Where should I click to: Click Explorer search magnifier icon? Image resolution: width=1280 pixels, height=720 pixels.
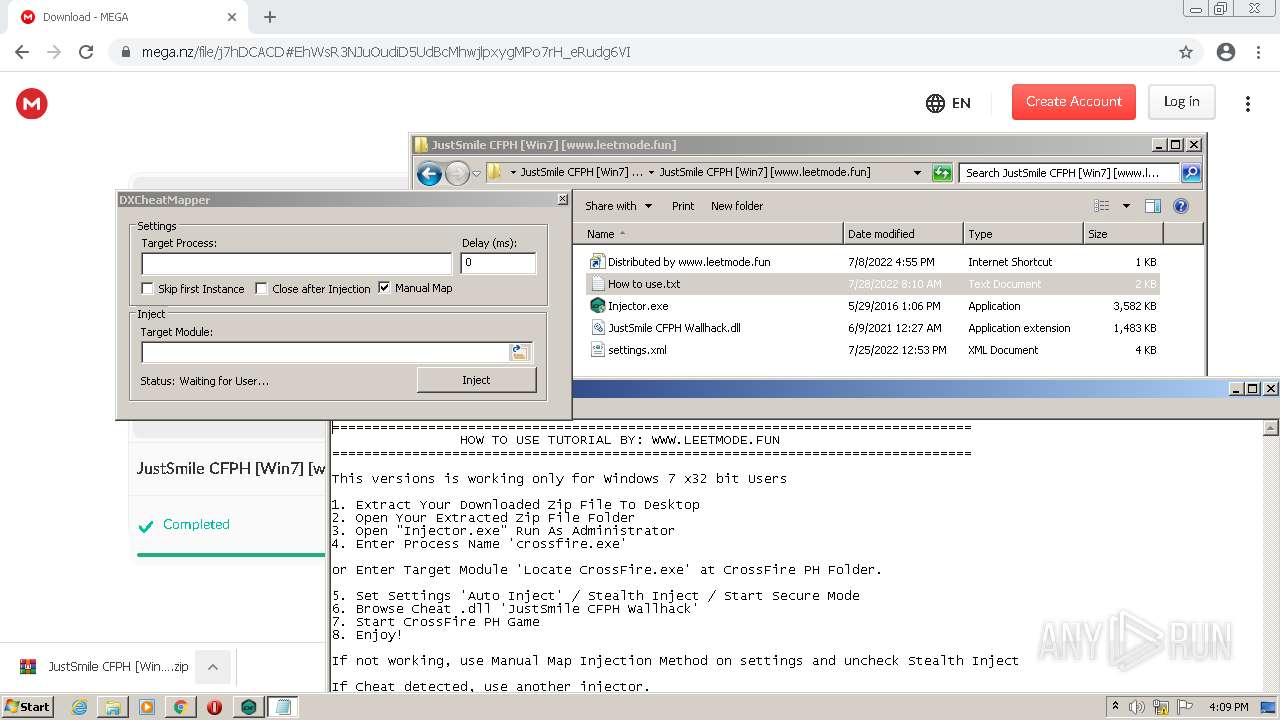[x=1191, y=173]
